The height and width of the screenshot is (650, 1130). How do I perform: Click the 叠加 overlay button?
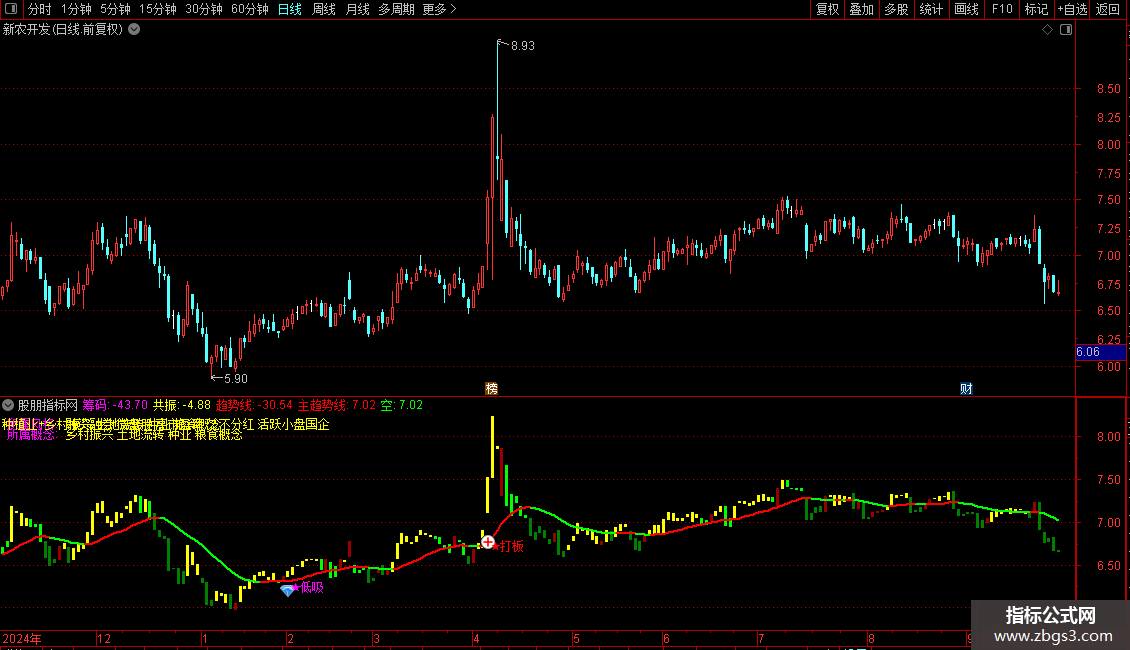pos(861,9)
